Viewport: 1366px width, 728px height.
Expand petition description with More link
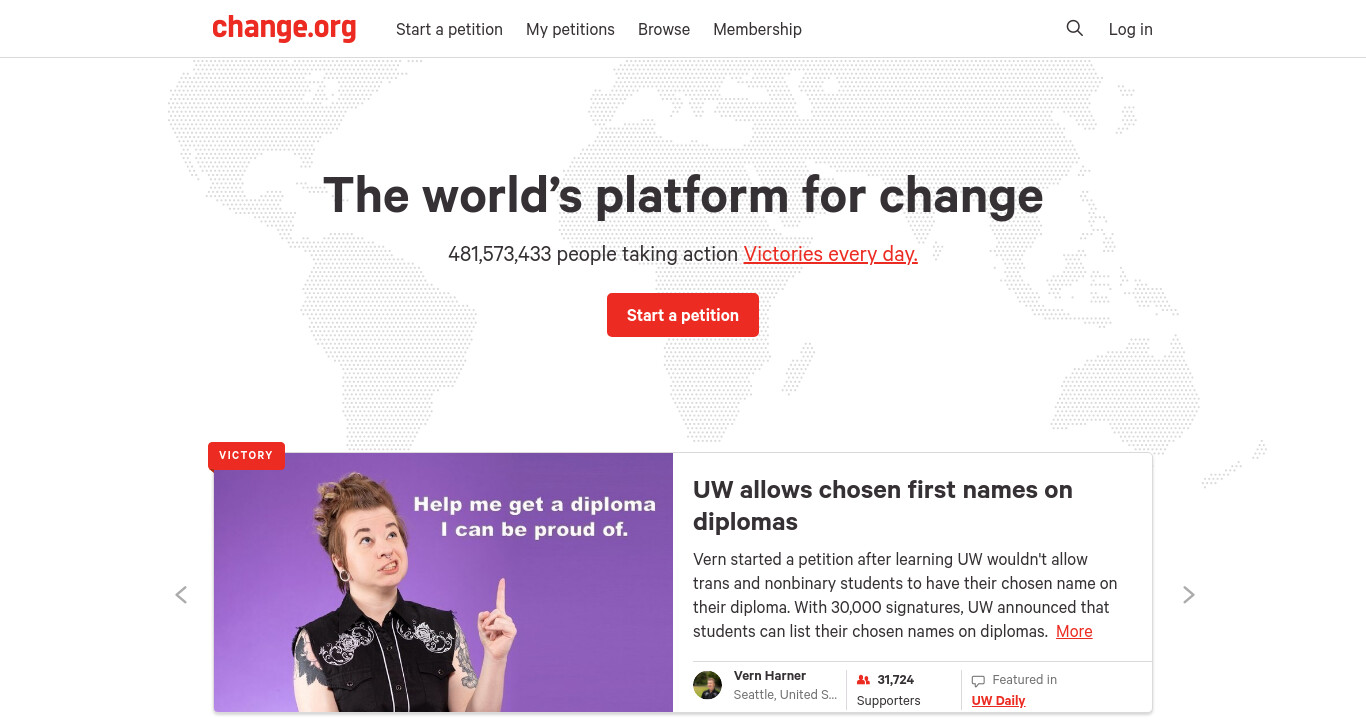tap(1074, 631)
